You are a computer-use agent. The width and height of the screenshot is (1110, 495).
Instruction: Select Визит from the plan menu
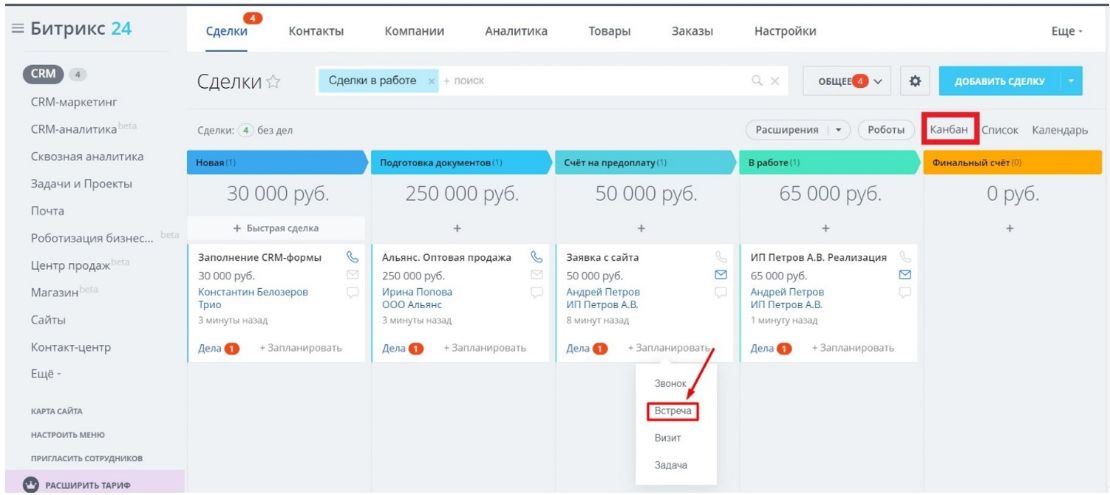click(x=668, y=438)
